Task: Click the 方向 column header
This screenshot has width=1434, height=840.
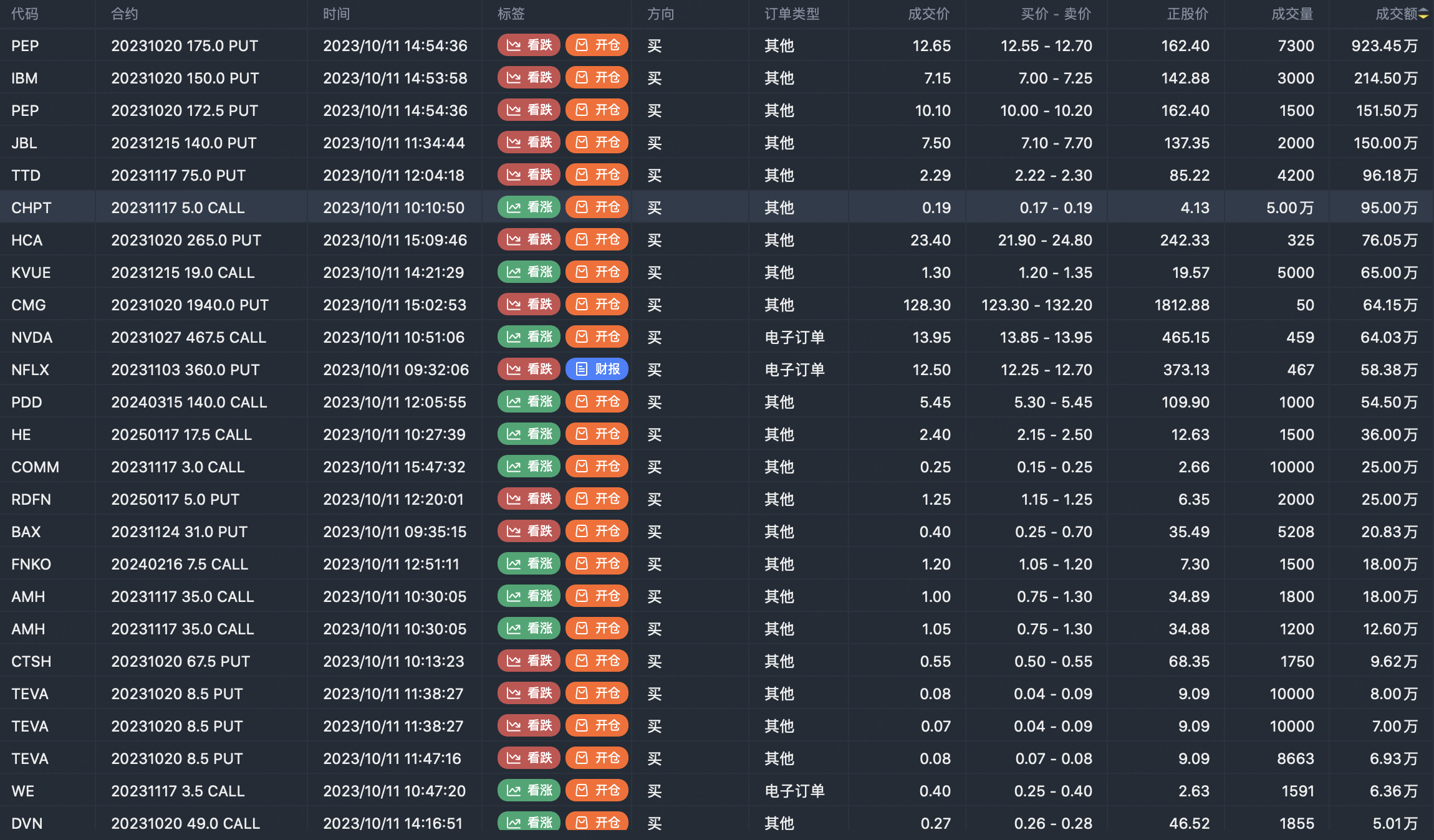Action: coord(661,14)
